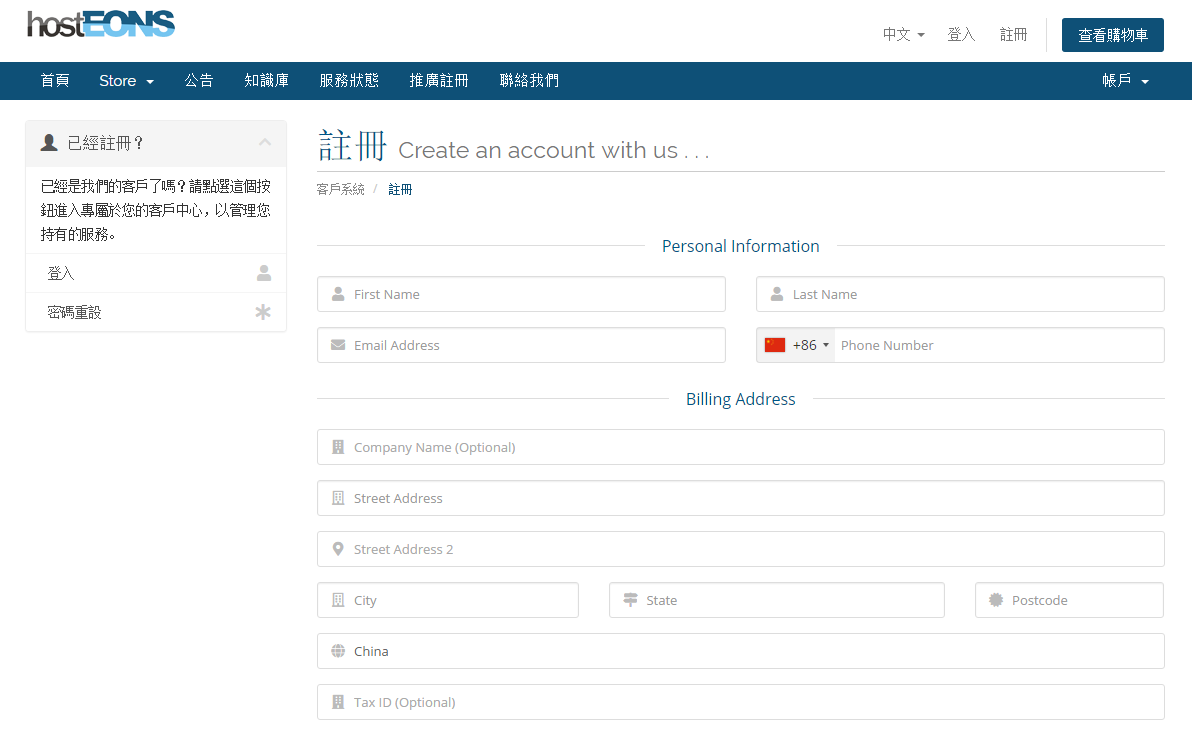Focus the Postcode input field
Viewport: 1192px width, 738px height.
pos(1070,600)
